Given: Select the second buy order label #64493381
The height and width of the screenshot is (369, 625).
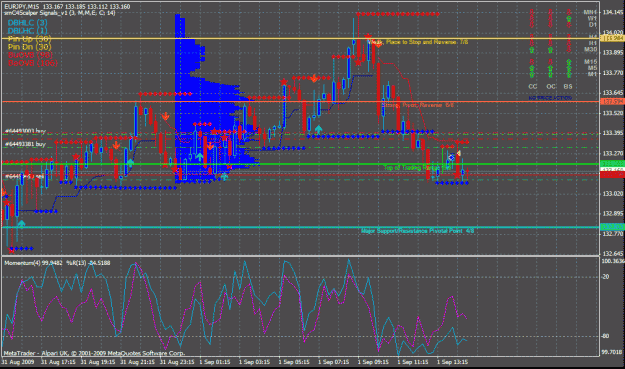Looking at the screenshot, I should [x=25, y=144].
